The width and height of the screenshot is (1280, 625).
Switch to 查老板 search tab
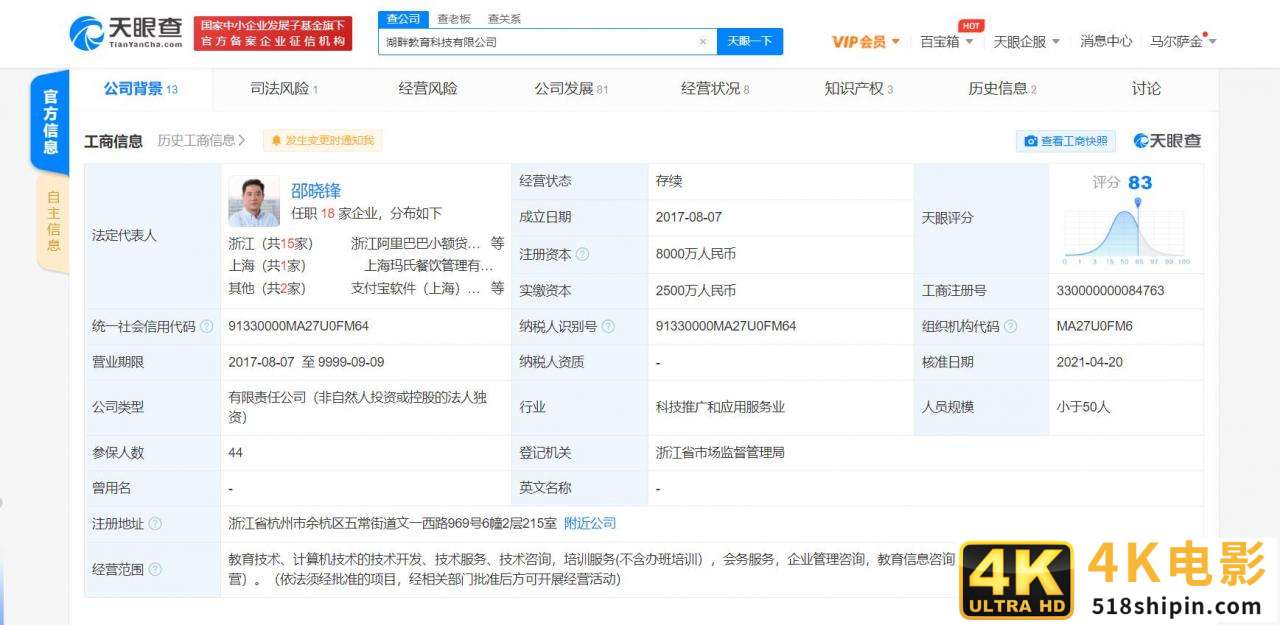(454, 19)
